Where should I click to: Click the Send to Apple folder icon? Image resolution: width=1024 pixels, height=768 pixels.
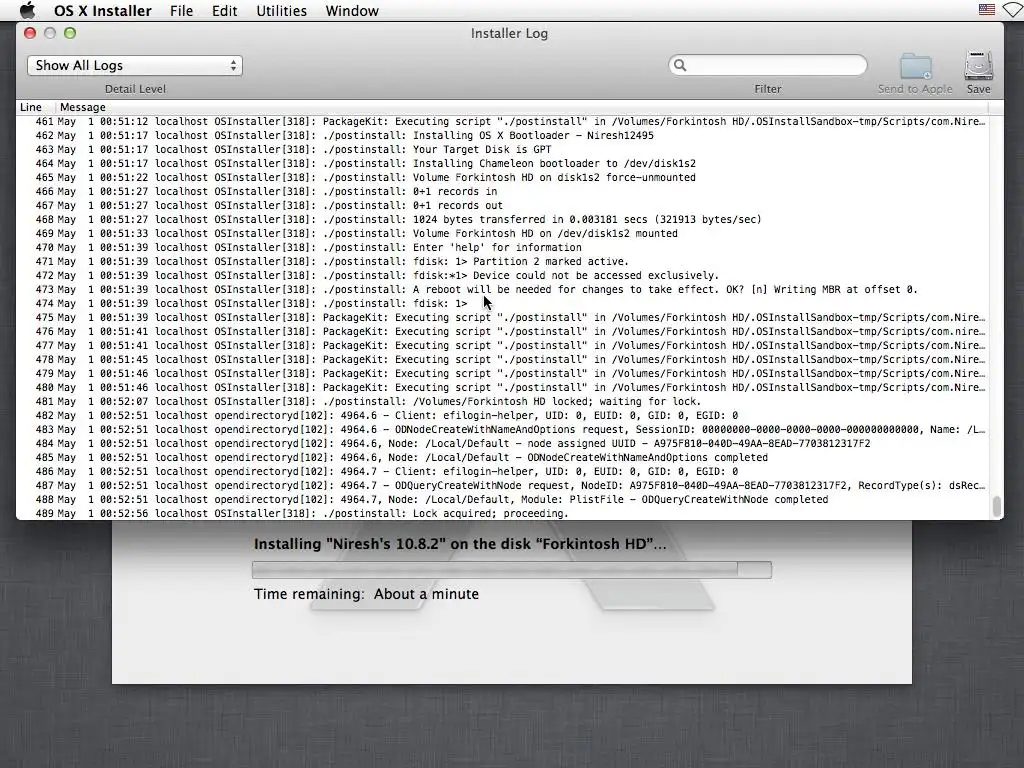[x=916, y=66]
